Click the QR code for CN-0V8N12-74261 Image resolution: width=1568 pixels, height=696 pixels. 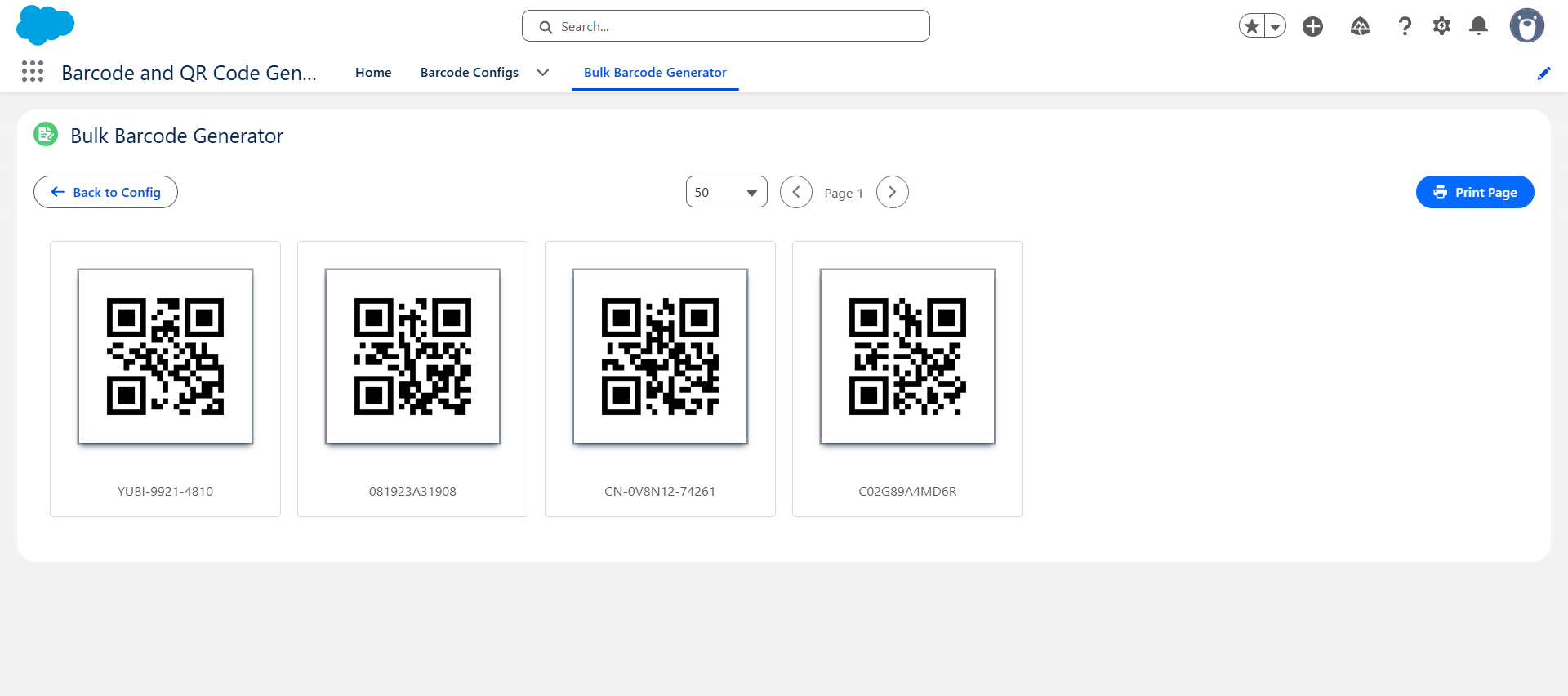click(x=660, y=356)
